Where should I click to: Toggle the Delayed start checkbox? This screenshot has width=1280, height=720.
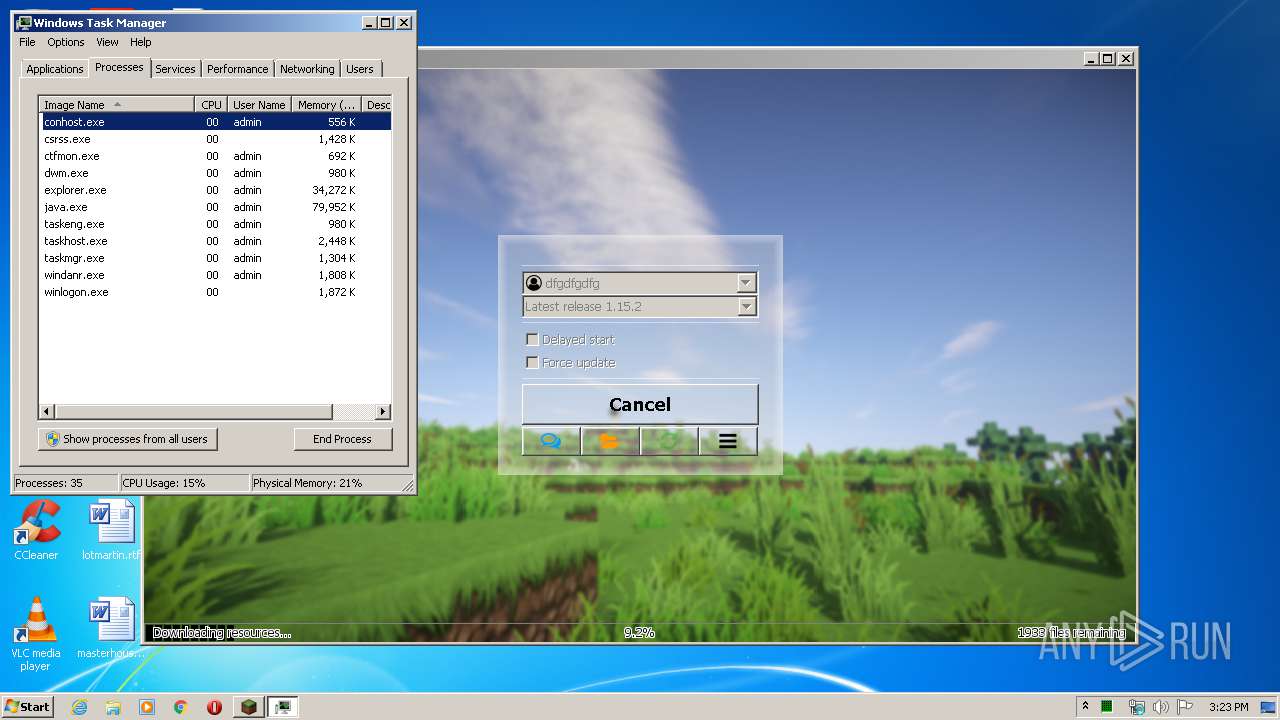tap(532, 340)
